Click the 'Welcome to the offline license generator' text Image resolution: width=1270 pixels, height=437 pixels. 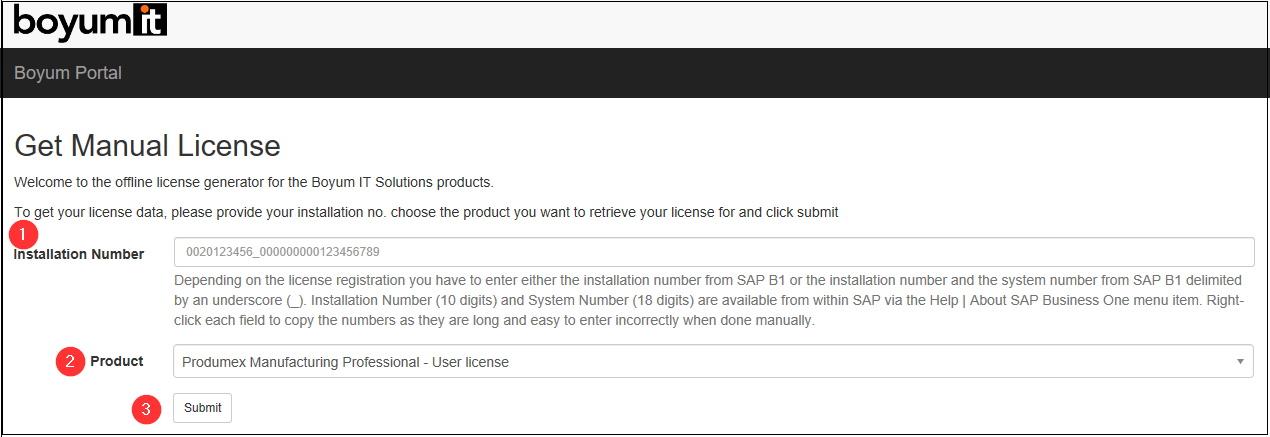254,182
